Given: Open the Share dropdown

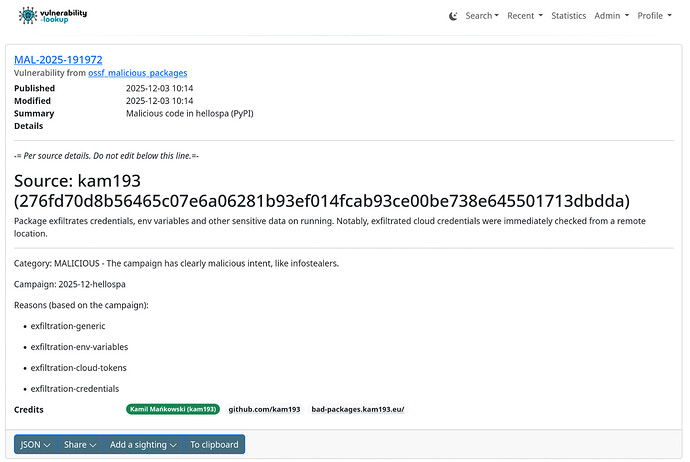Looking at the screenshot, I should click(79, 444).
